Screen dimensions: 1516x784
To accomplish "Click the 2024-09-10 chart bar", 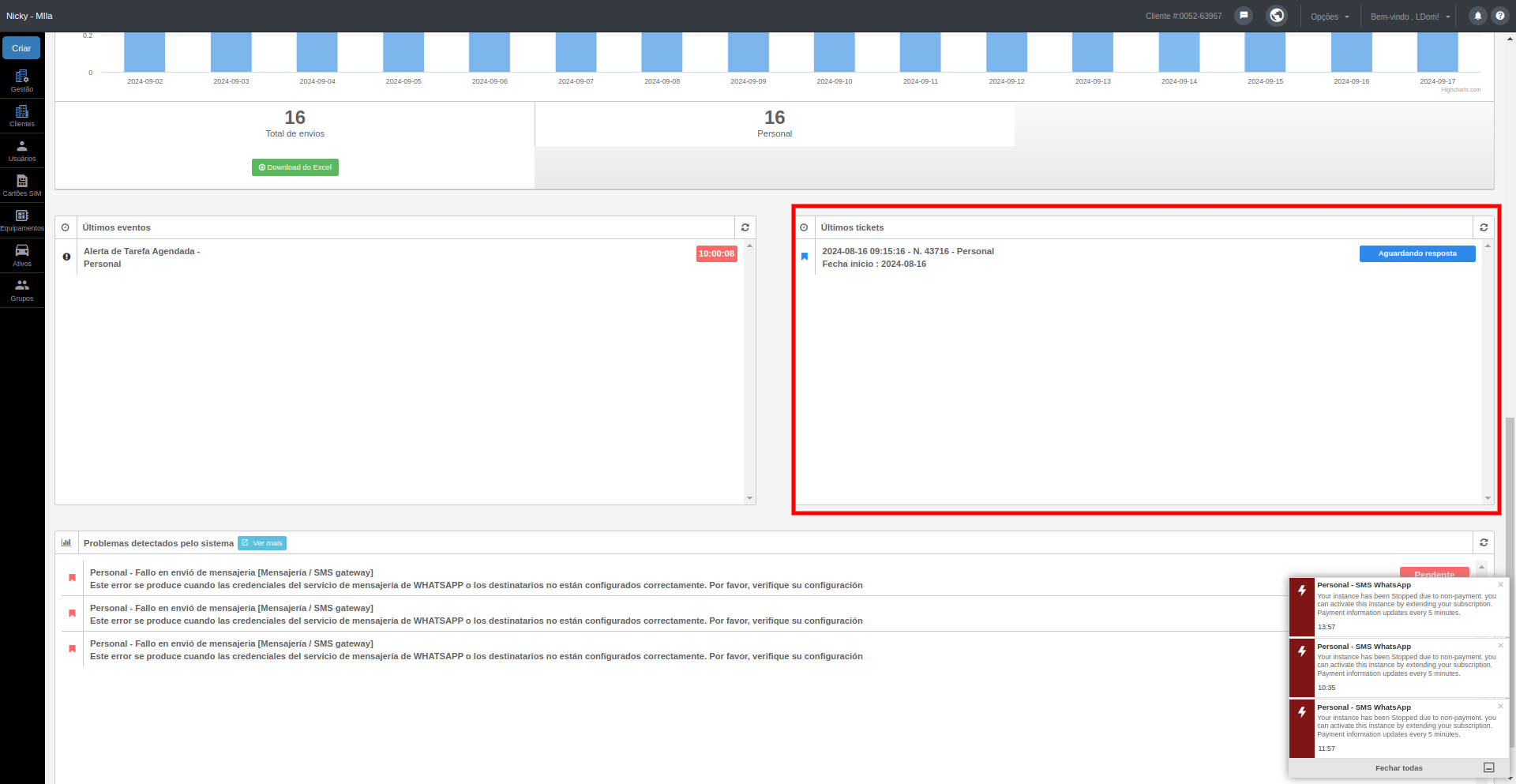I will (x=835, y=52).
